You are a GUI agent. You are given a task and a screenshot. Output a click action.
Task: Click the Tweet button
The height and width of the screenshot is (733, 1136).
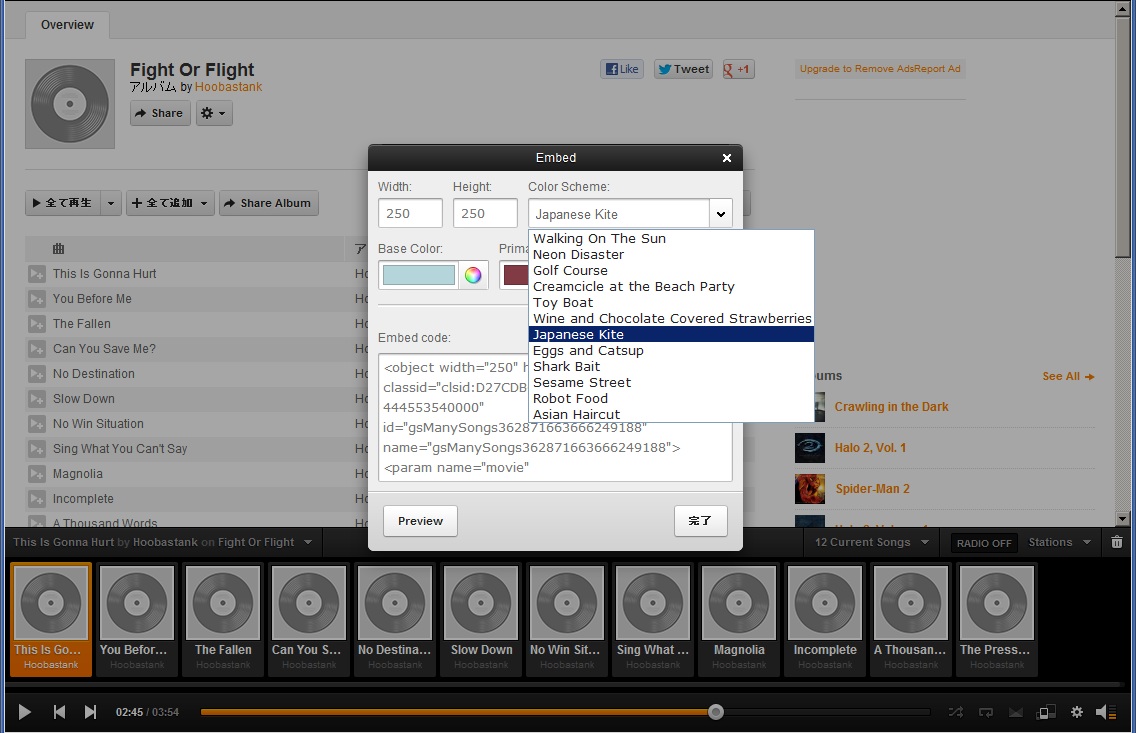683,69
